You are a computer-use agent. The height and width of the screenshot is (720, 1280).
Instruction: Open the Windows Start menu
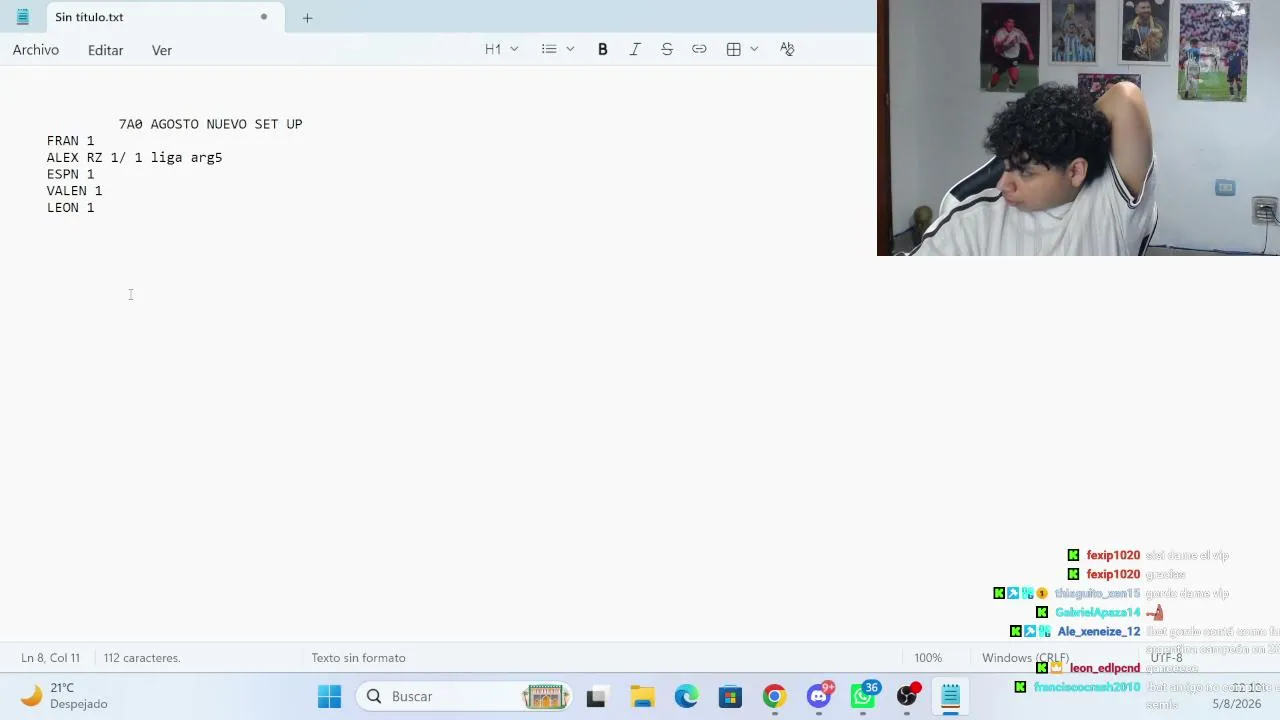(329, 696)
